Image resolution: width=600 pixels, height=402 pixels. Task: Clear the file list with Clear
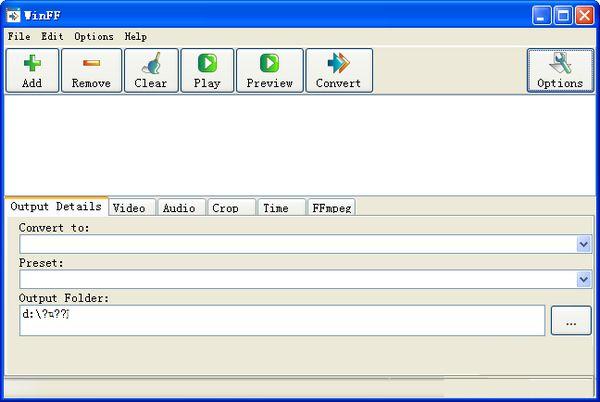[x=151, y=71]
